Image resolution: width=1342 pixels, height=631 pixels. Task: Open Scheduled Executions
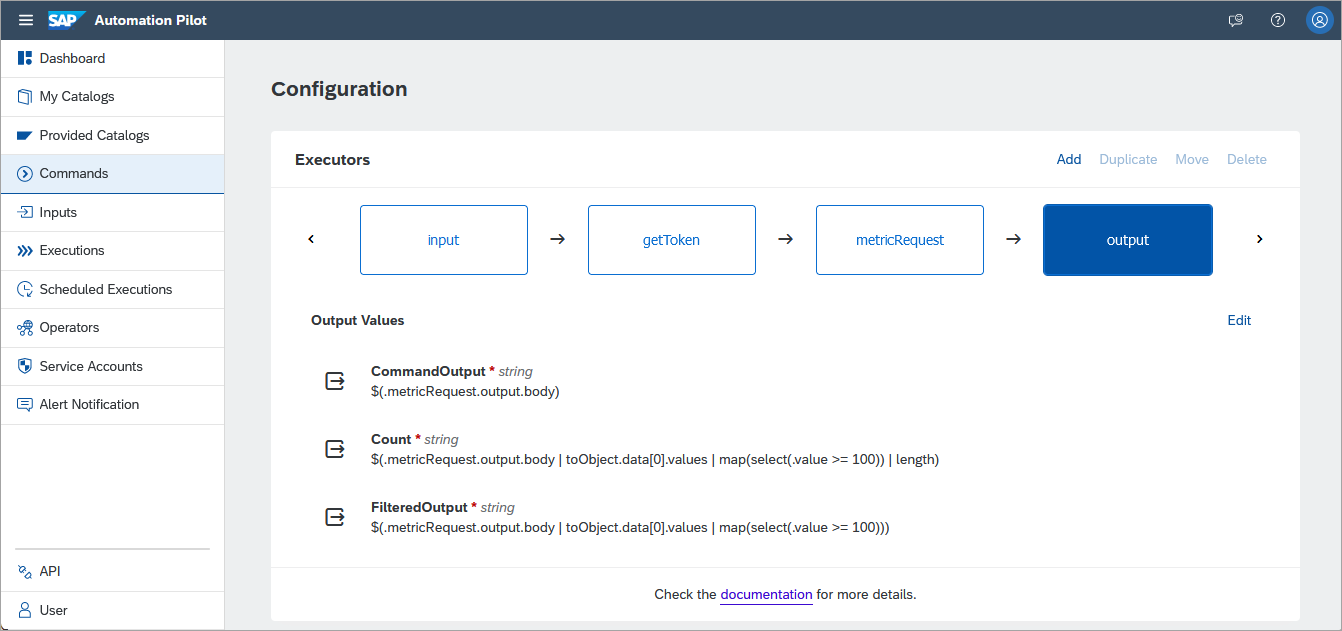click(x=112, y=289)
